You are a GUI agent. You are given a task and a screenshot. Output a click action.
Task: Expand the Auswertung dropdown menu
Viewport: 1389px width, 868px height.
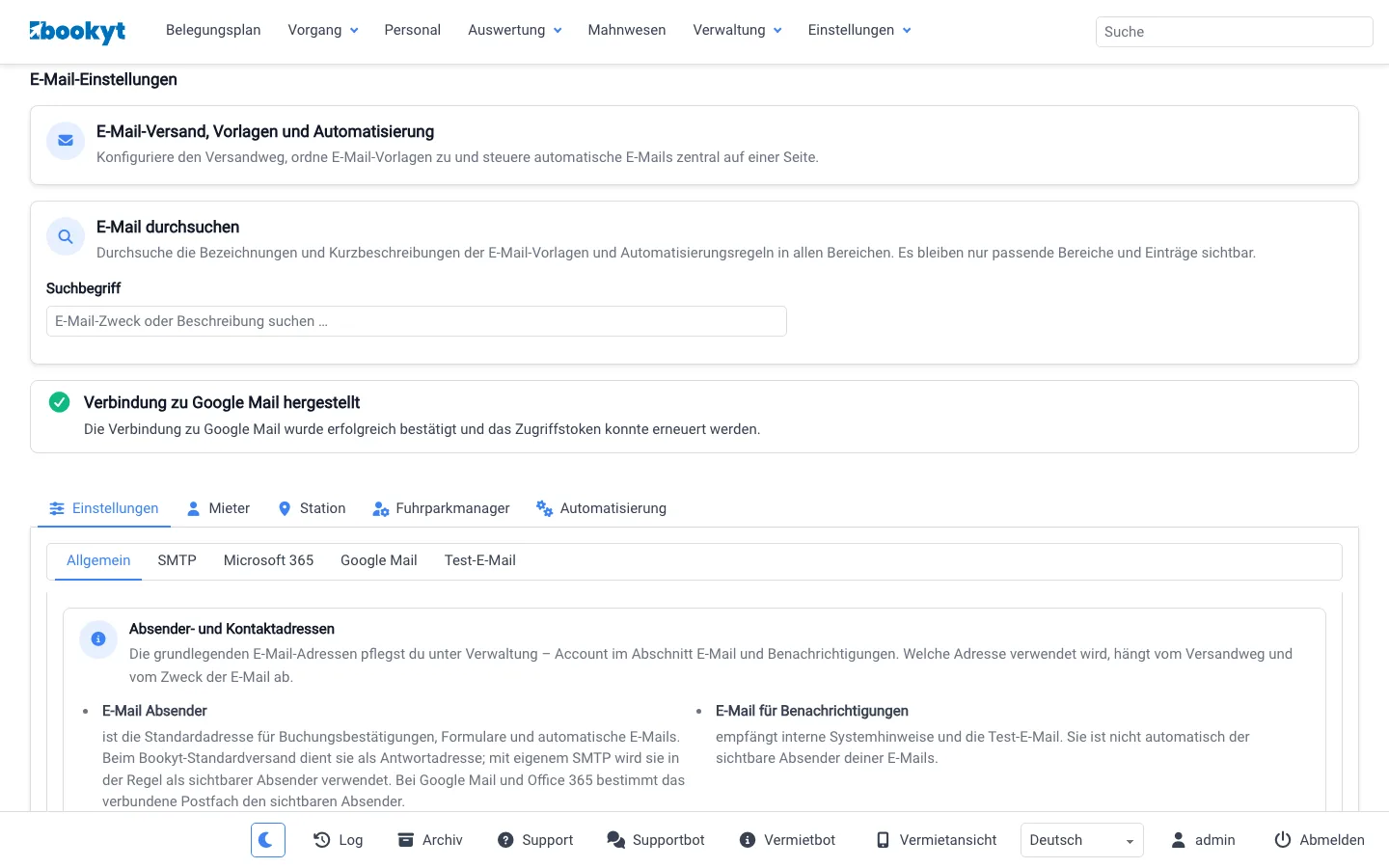point(515,30)
